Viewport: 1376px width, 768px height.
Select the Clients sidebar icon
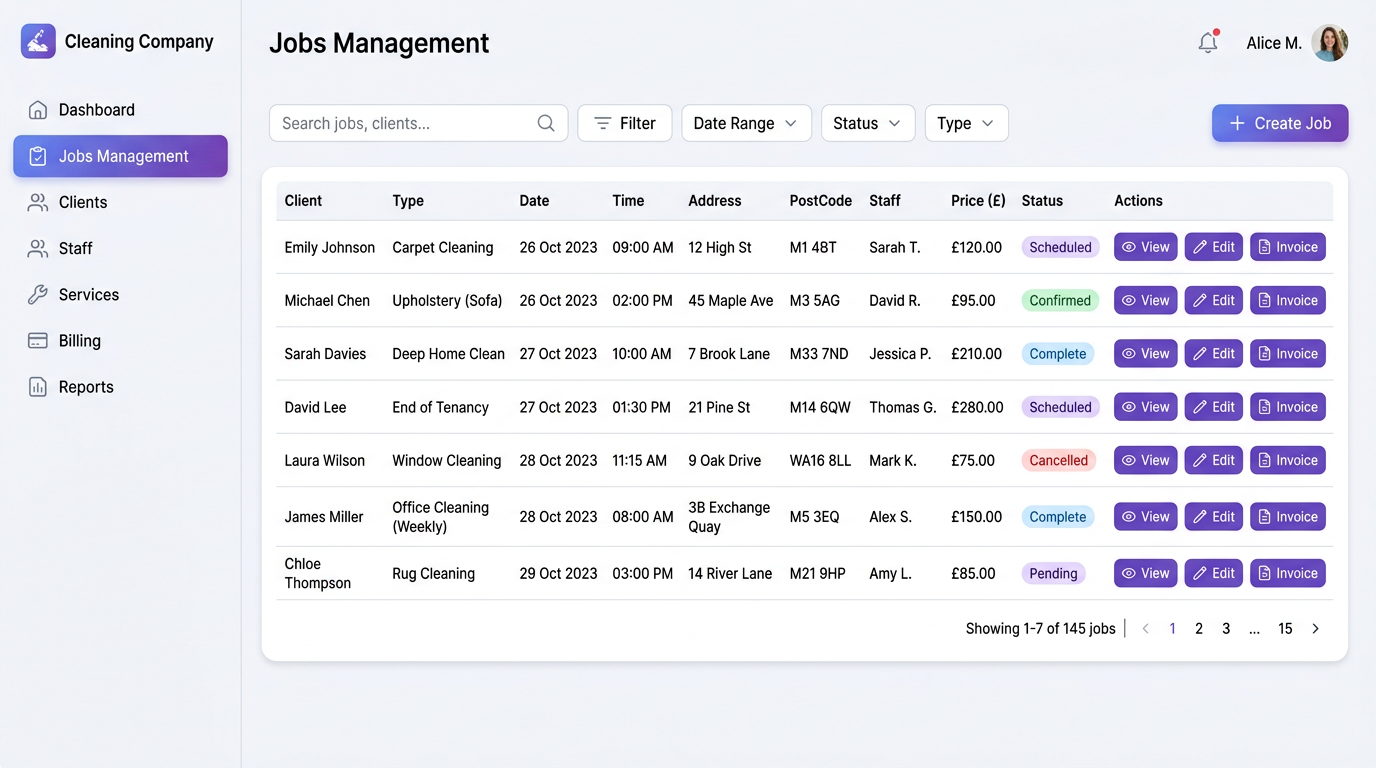tap(38, 202)
